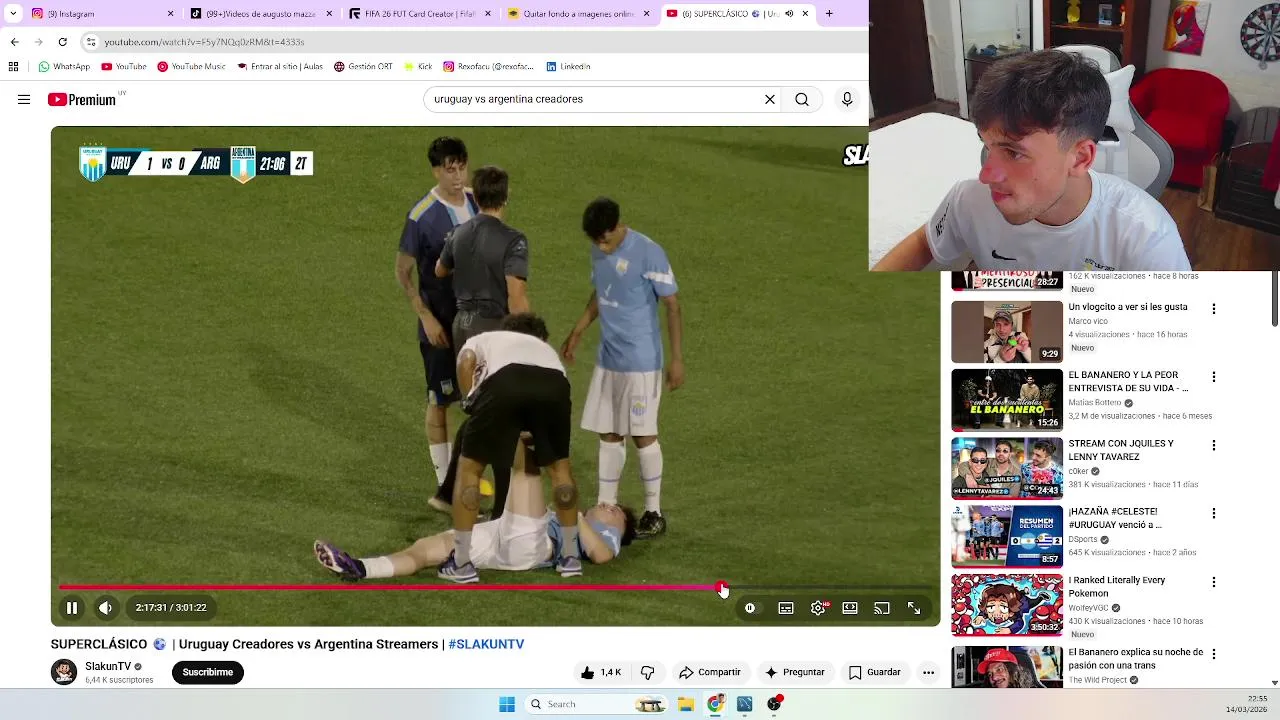Viewport: 1280px width, 720px height.
Task: Open the Rexofacu Instagram bookmark
Action: (489, 67)
